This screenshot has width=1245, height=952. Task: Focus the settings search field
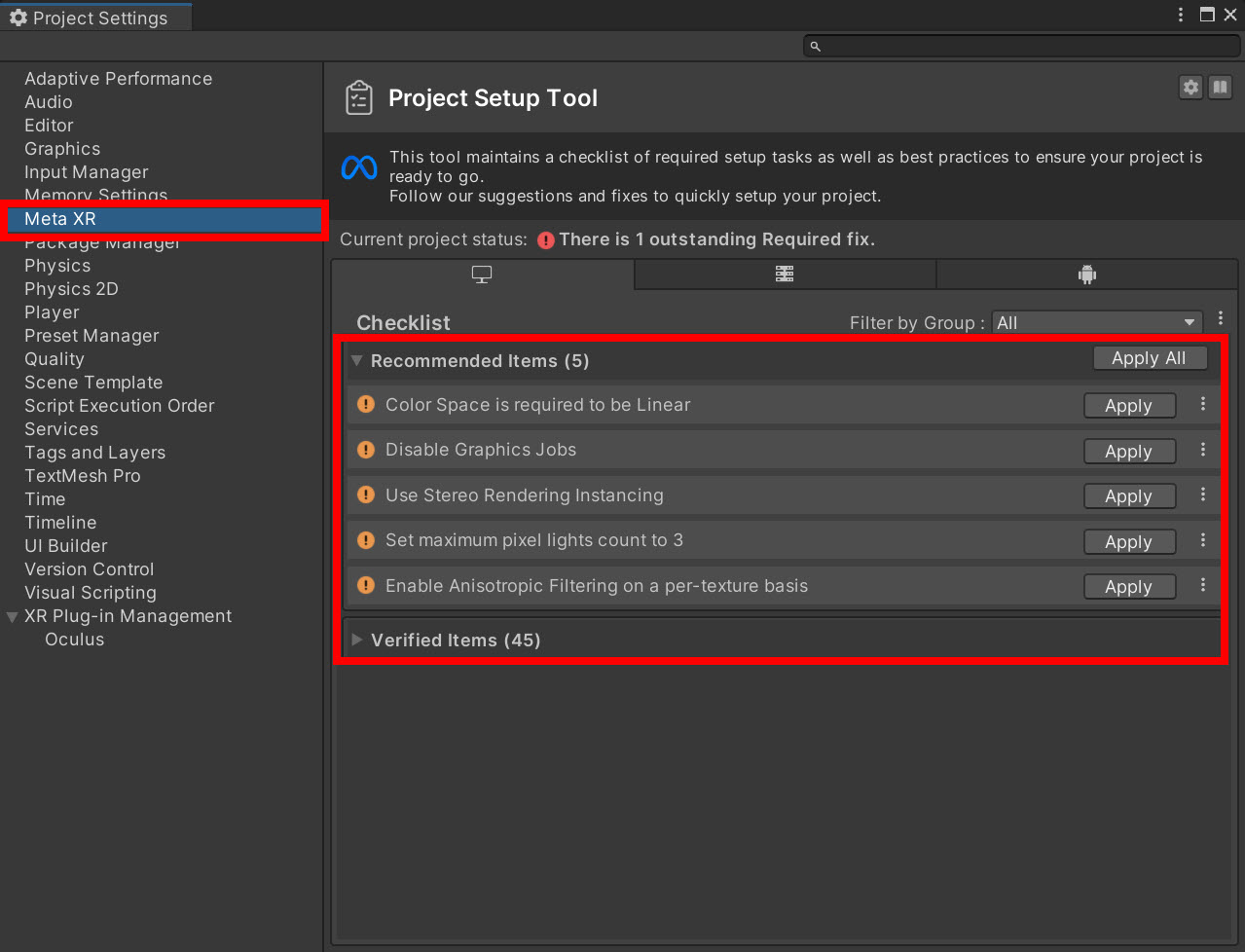(1021, 46)
